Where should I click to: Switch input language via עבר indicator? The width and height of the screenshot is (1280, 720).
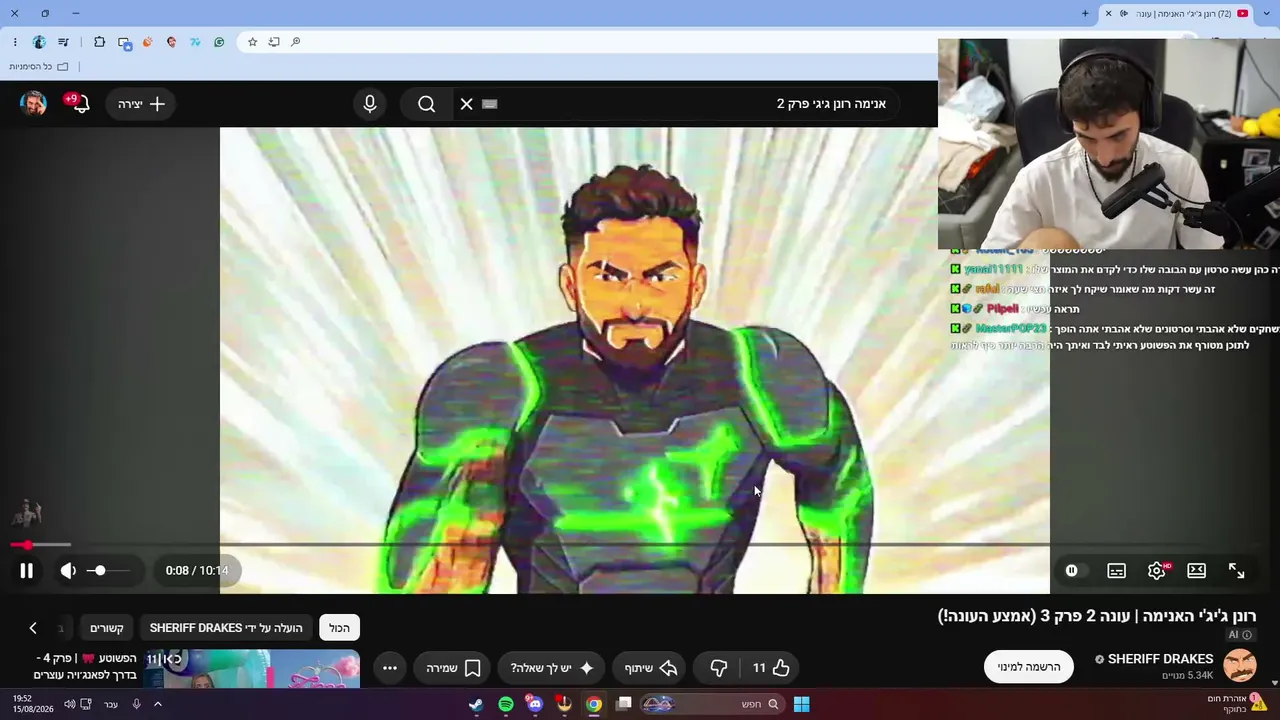click(111, 704)
